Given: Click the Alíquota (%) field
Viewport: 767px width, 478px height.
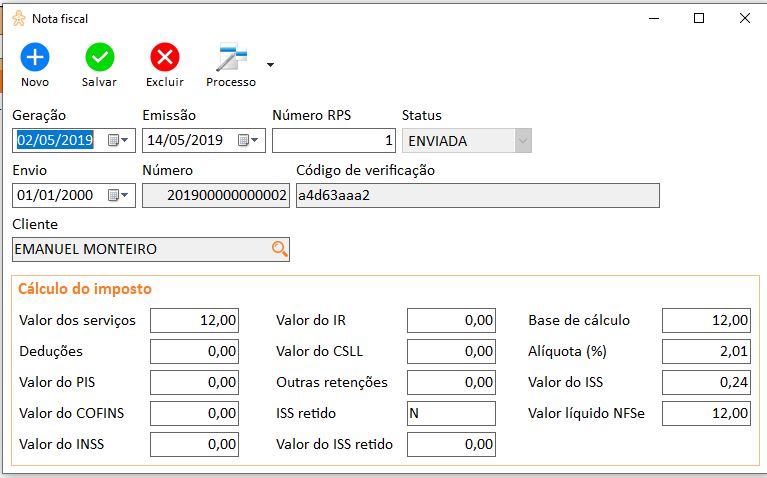Looking at the screenshot, I should point(706,351).
